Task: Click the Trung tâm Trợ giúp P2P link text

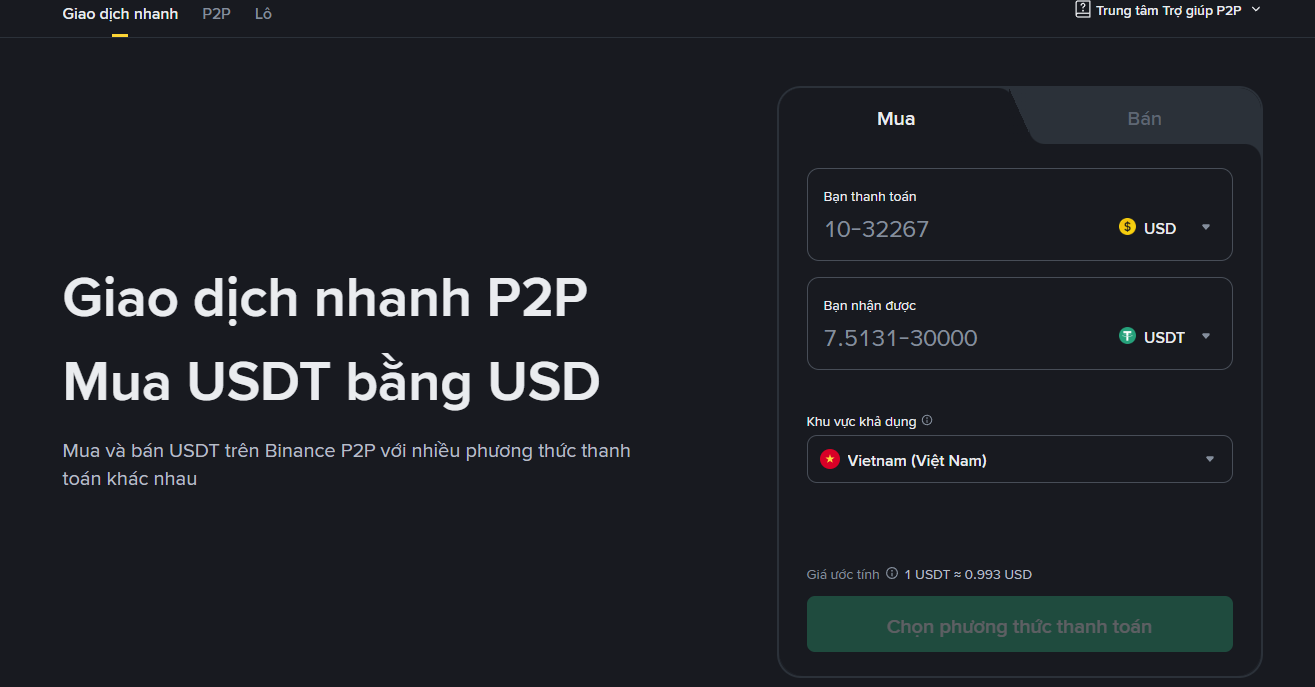Action: [x=1168, y=10]
